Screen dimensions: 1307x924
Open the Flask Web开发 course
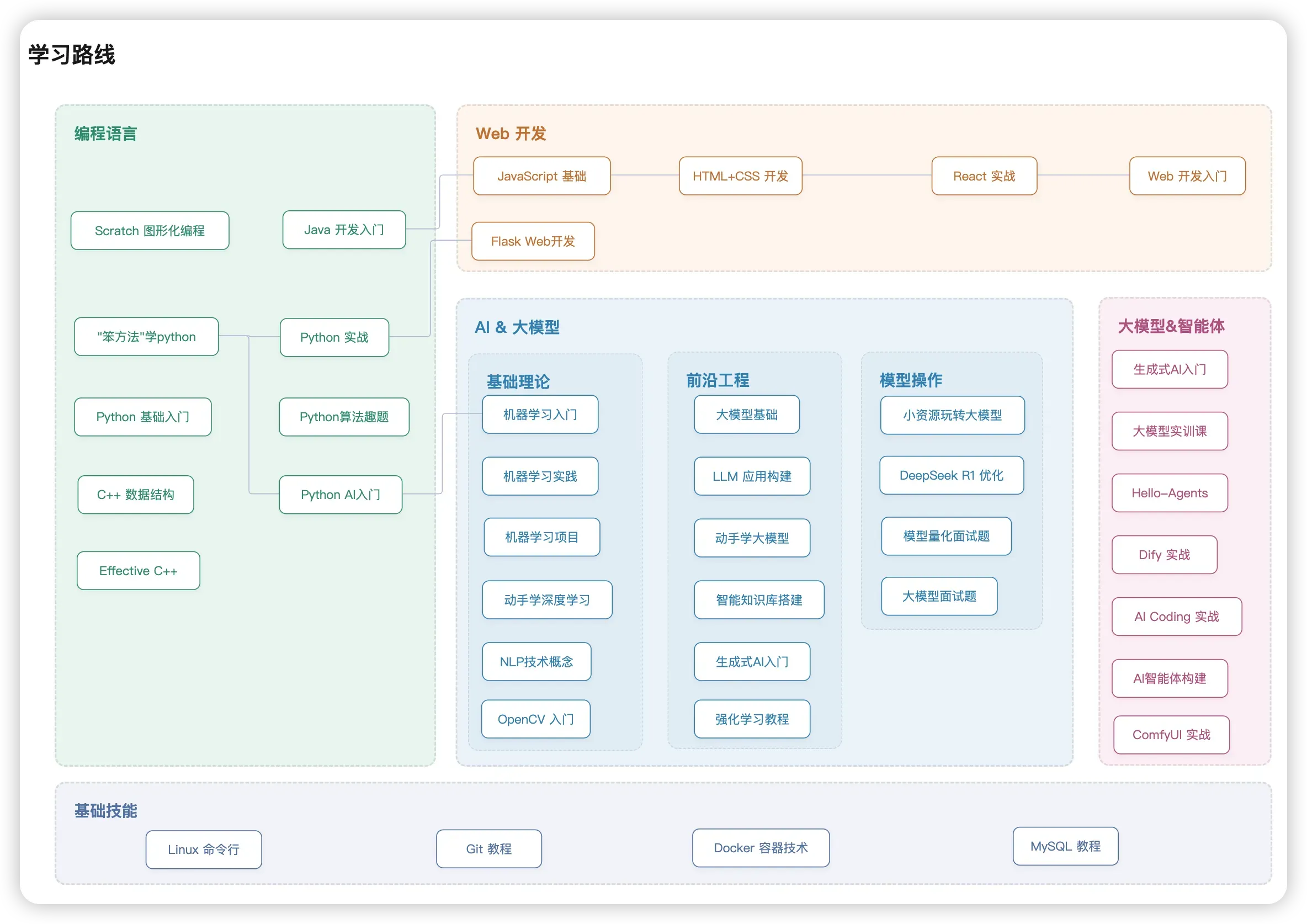pos(533,241)
